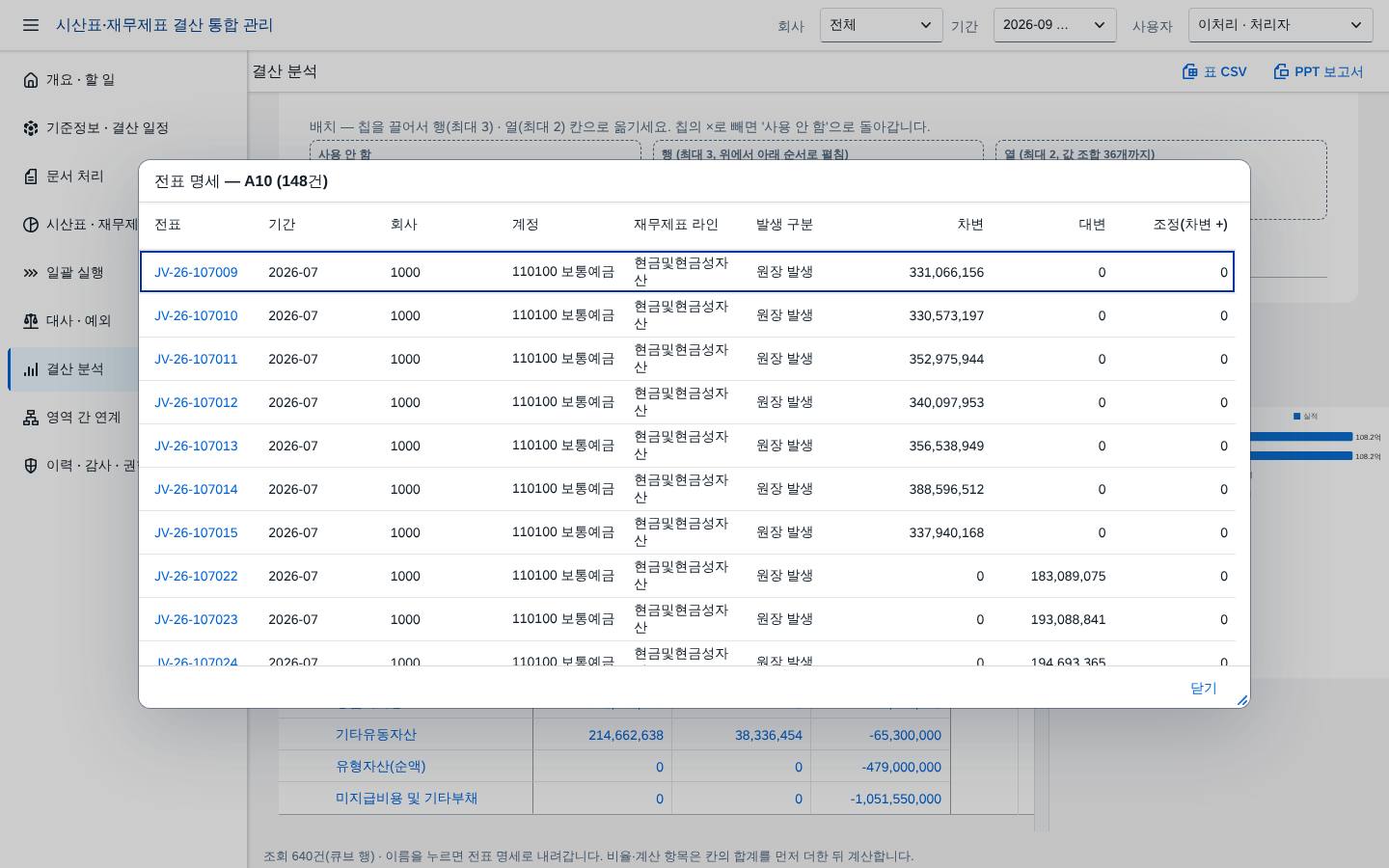Close the 전표 명세 dialog with 닫기

tap(1203, 688)
